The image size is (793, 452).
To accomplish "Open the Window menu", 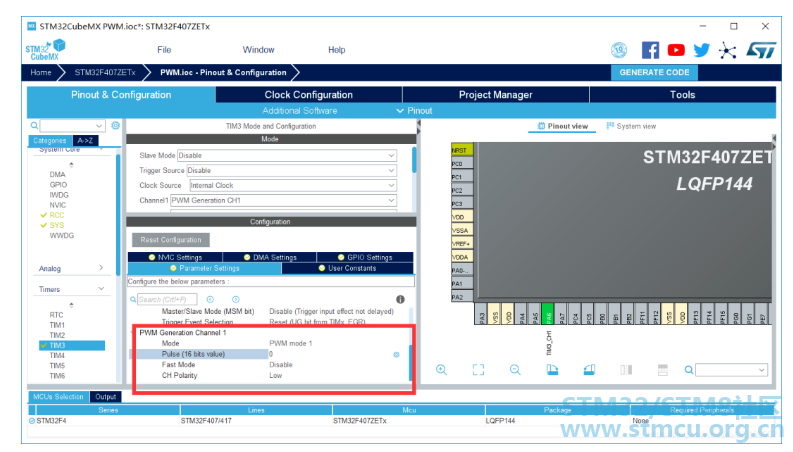I will tap(258, 50).
